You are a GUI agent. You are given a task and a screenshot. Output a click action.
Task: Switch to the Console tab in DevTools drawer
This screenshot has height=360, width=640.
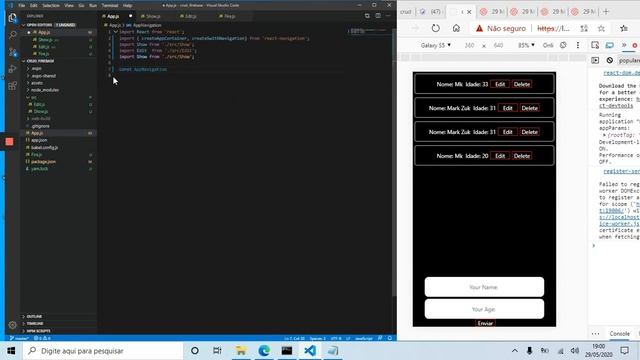point(619,333)
